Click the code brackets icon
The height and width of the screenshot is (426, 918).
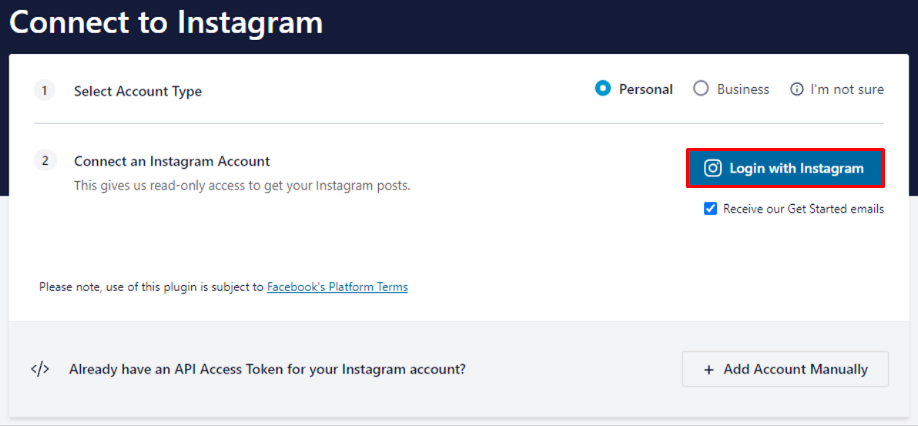[x=40, y=369]
